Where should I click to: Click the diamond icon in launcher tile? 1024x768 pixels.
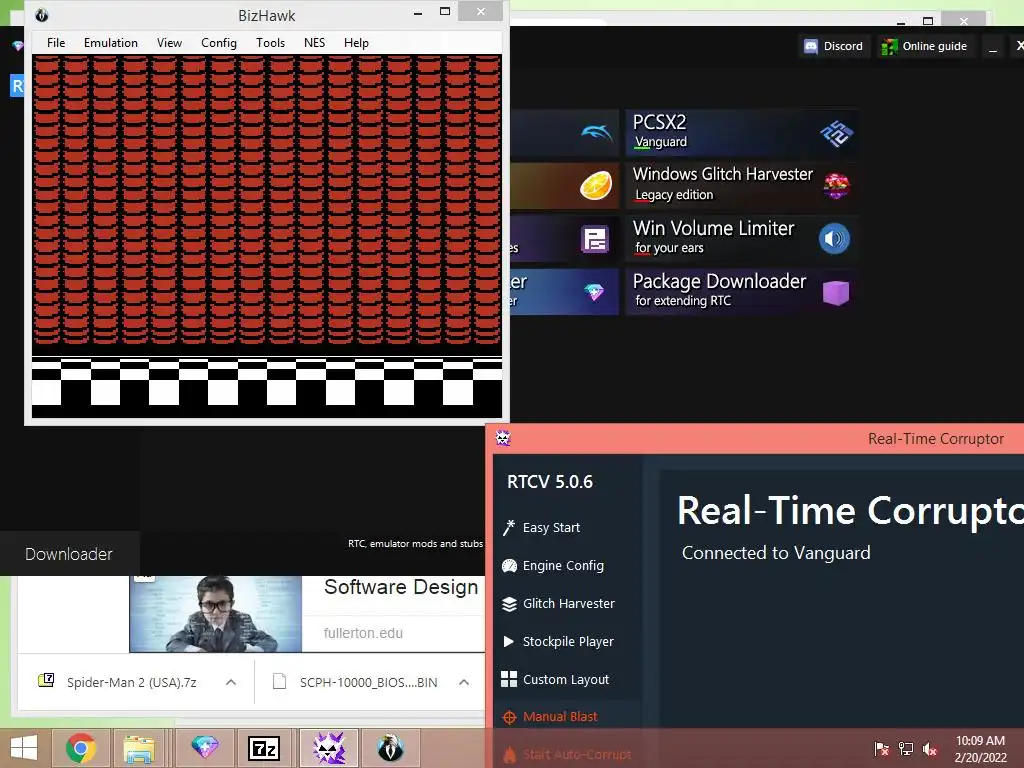[594, 292]
